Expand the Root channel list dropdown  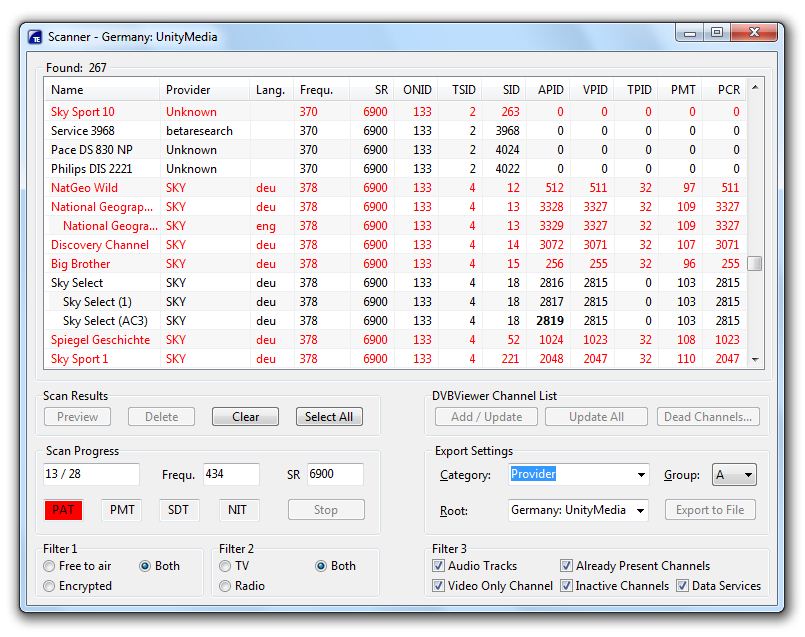(640, 510)
